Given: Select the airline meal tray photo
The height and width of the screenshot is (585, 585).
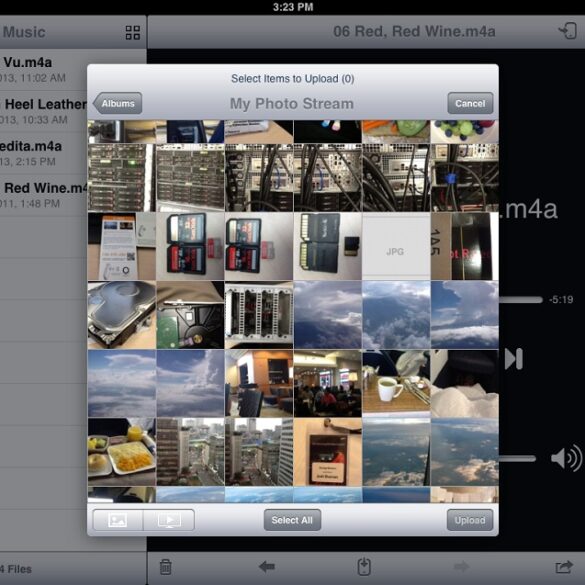Looking at the screenshot, I should [x=122, y=452].
